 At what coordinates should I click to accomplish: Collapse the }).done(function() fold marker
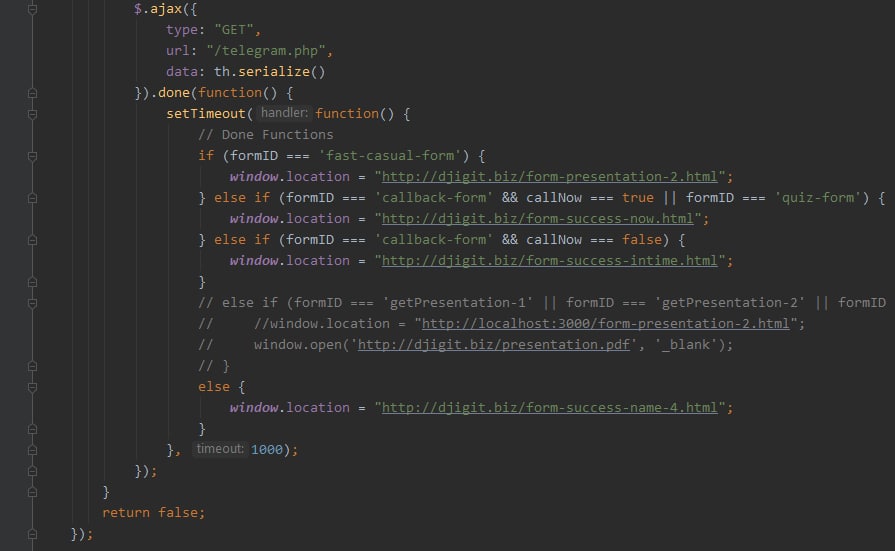point(33,93)
